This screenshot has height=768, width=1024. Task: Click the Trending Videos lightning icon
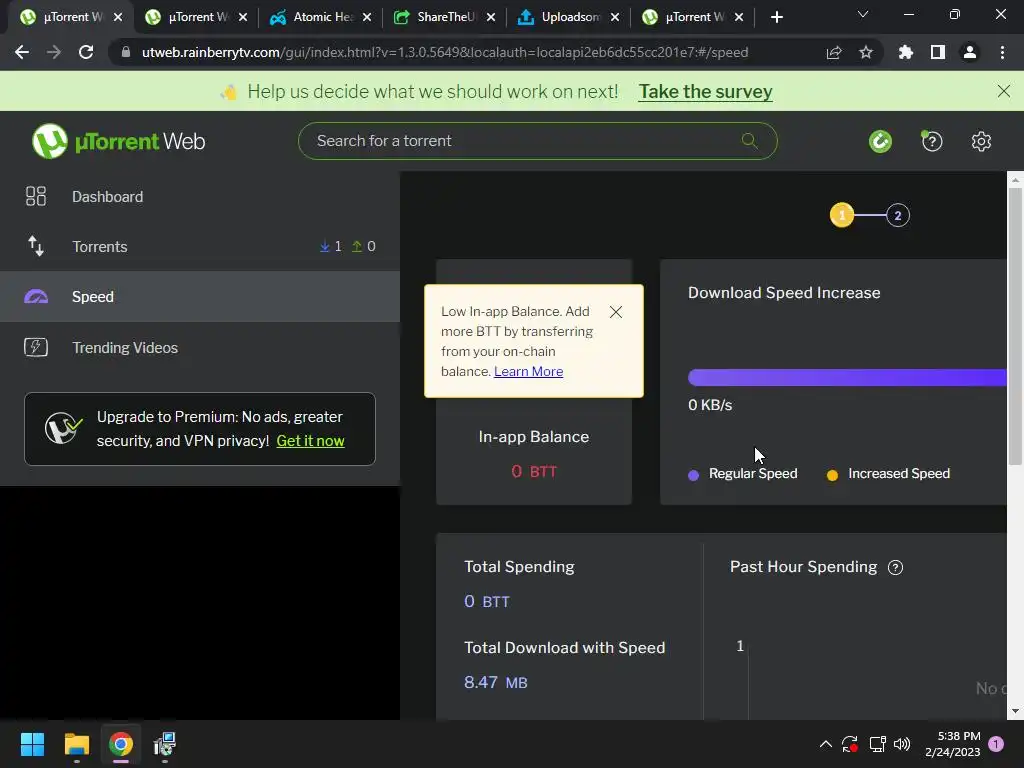(x=36, y=347)
